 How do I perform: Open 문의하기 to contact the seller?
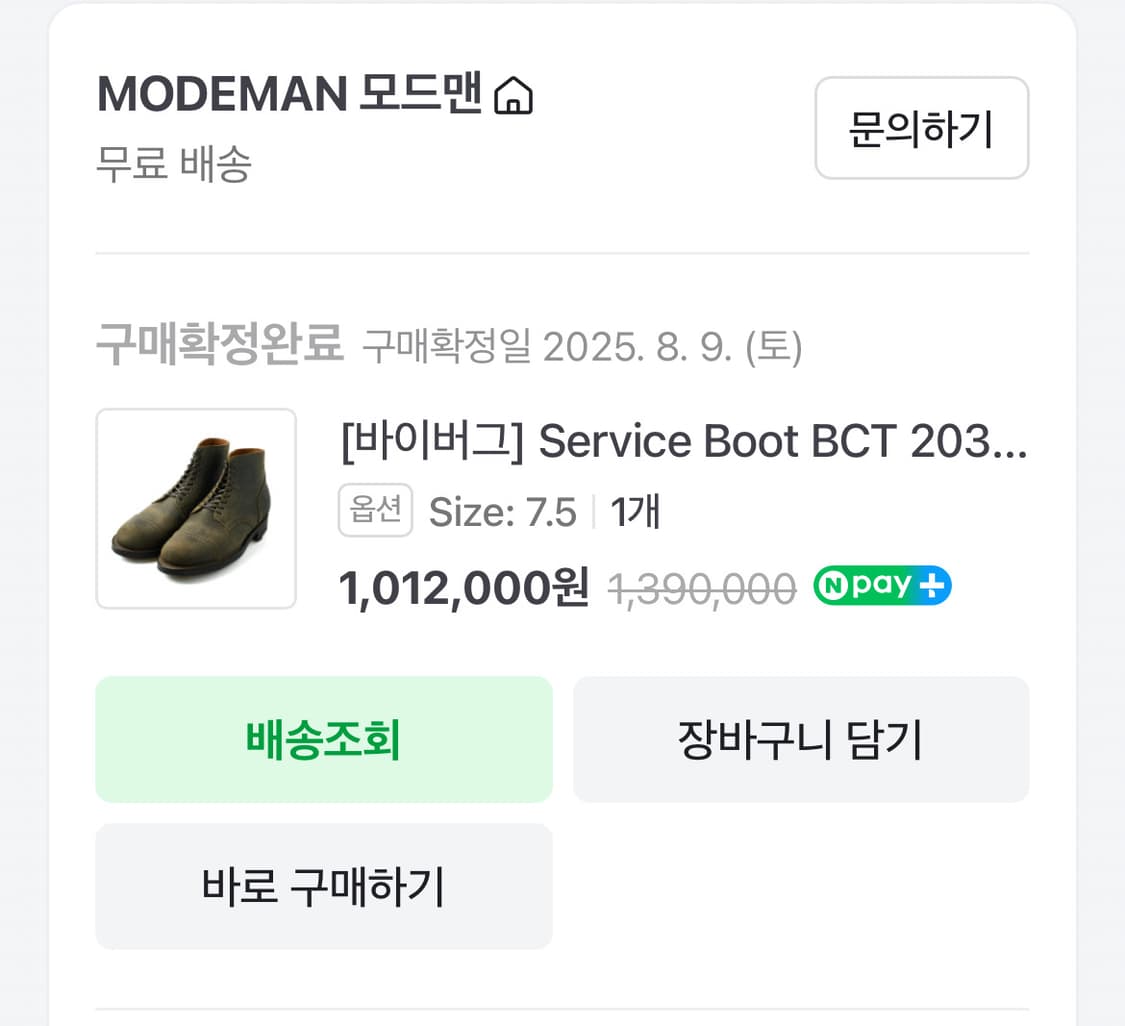(x=921, y=128)
